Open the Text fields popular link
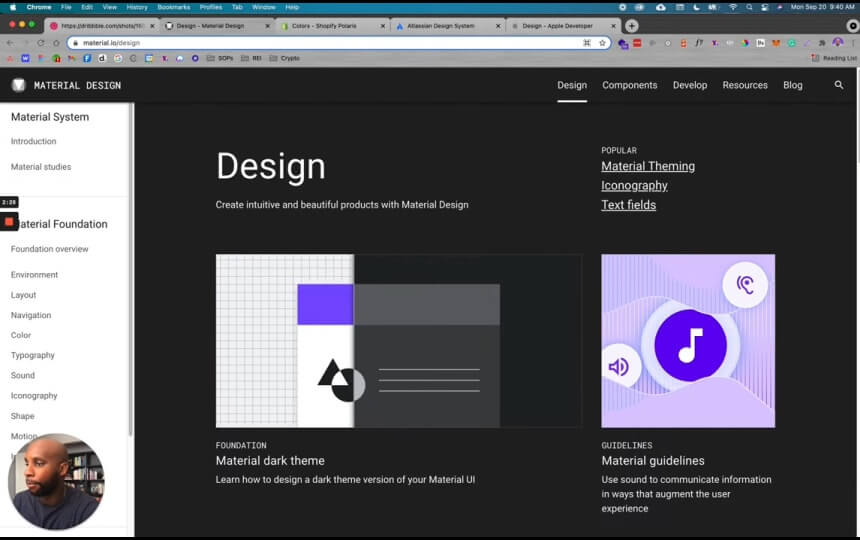The width and height of the screenshot is (860, 540). [x=629, y=204]
